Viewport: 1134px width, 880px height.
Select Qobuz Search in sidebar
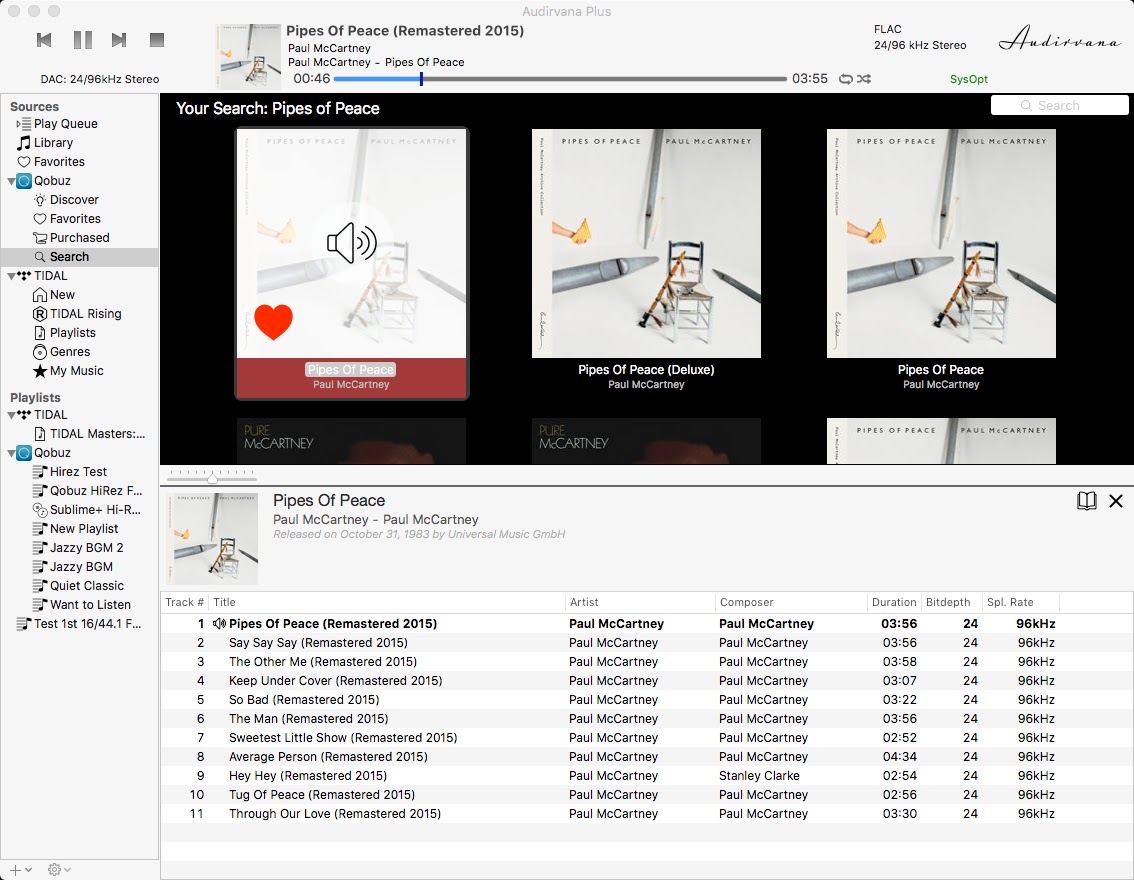point(80,257)
